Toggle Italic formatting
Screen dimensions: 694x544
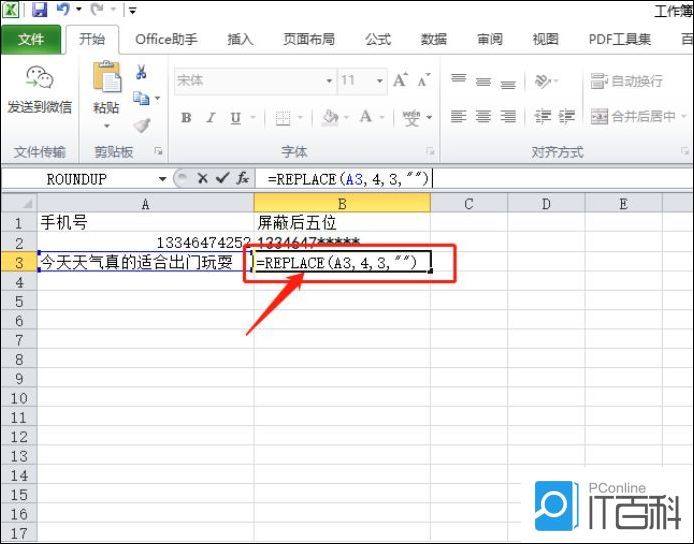click(x=211, y=118)
